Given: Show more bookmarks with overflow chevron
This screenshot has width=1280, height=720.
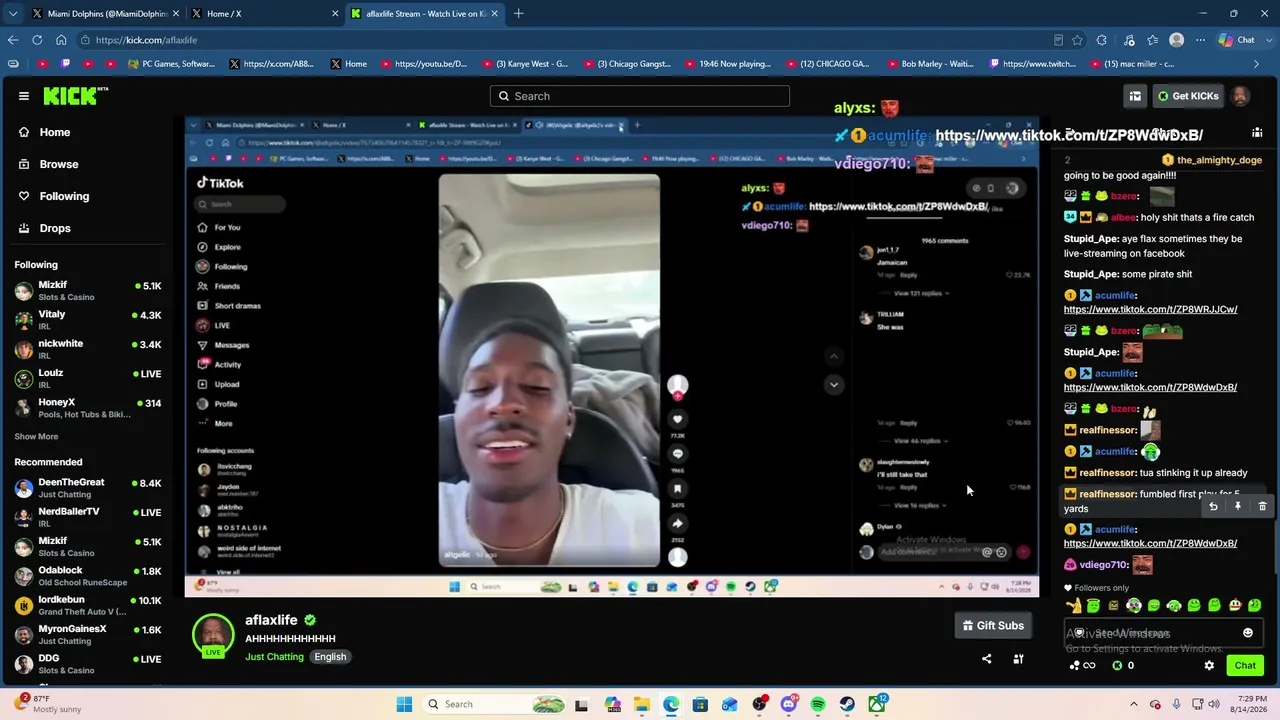Looking at the screenshot, I should pos(1257,64).
